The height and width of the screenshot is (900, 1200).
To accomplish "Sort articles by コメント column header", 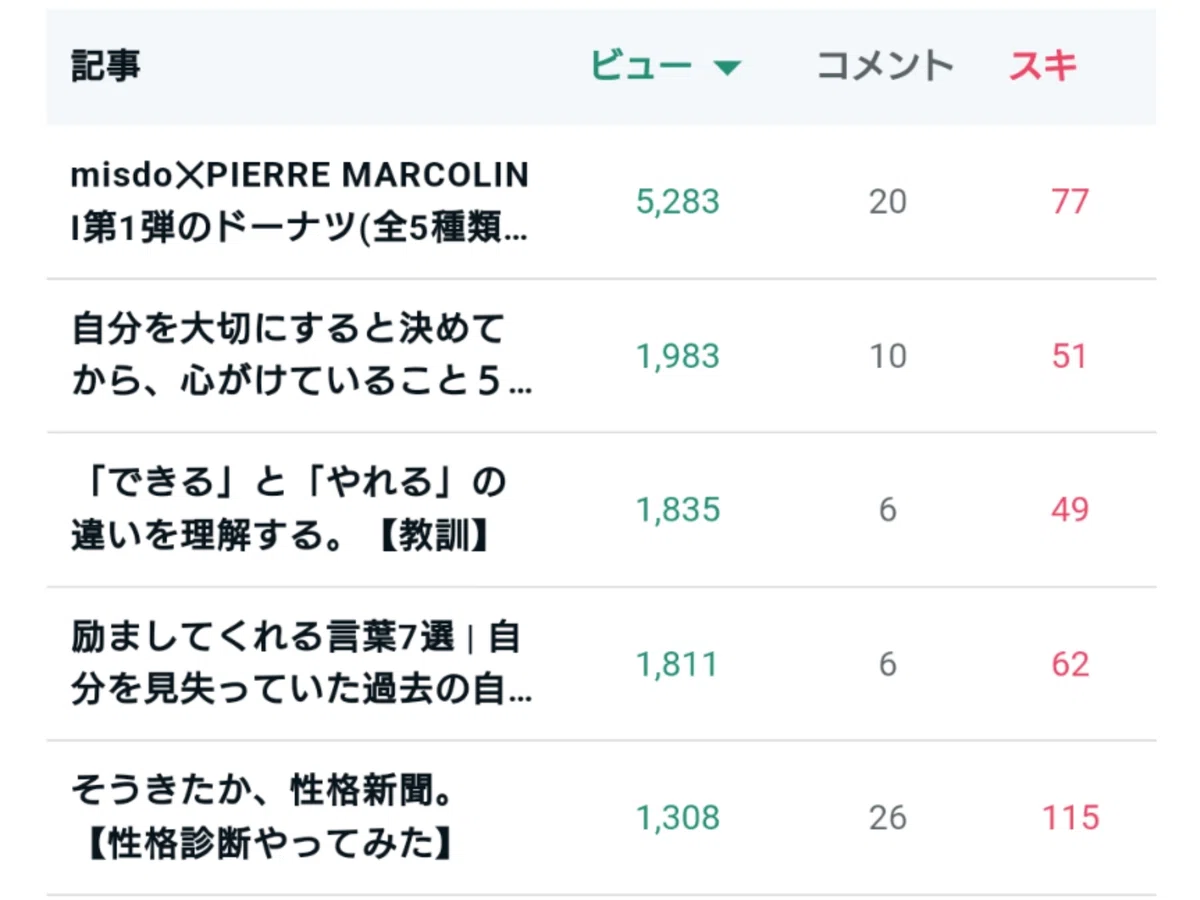I will pyautogui.click(x=885, y=66).
